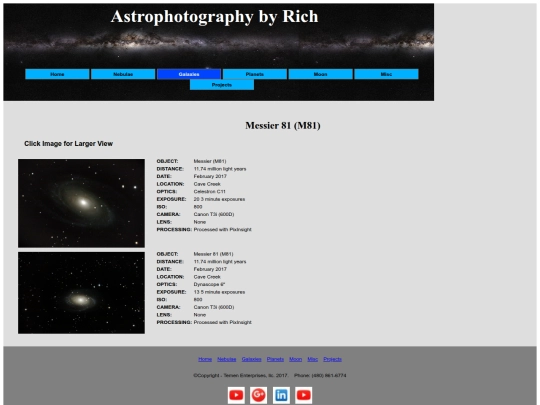Open the Google+ social icon
Image resolution: width=540 pixels, height=405 pixels.
(x=259, y=395)
